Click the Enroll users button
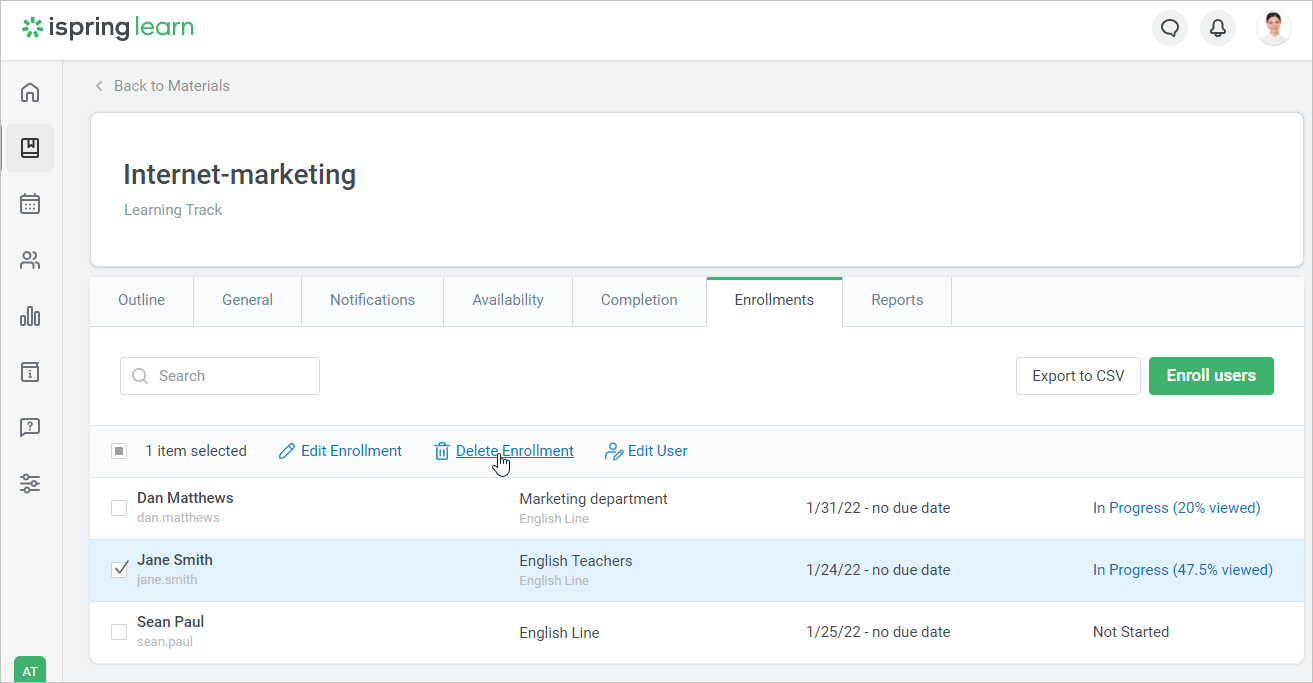The width and height of the screenshot is (1313, 683). pyautogui.click(x=1211, y=375)
